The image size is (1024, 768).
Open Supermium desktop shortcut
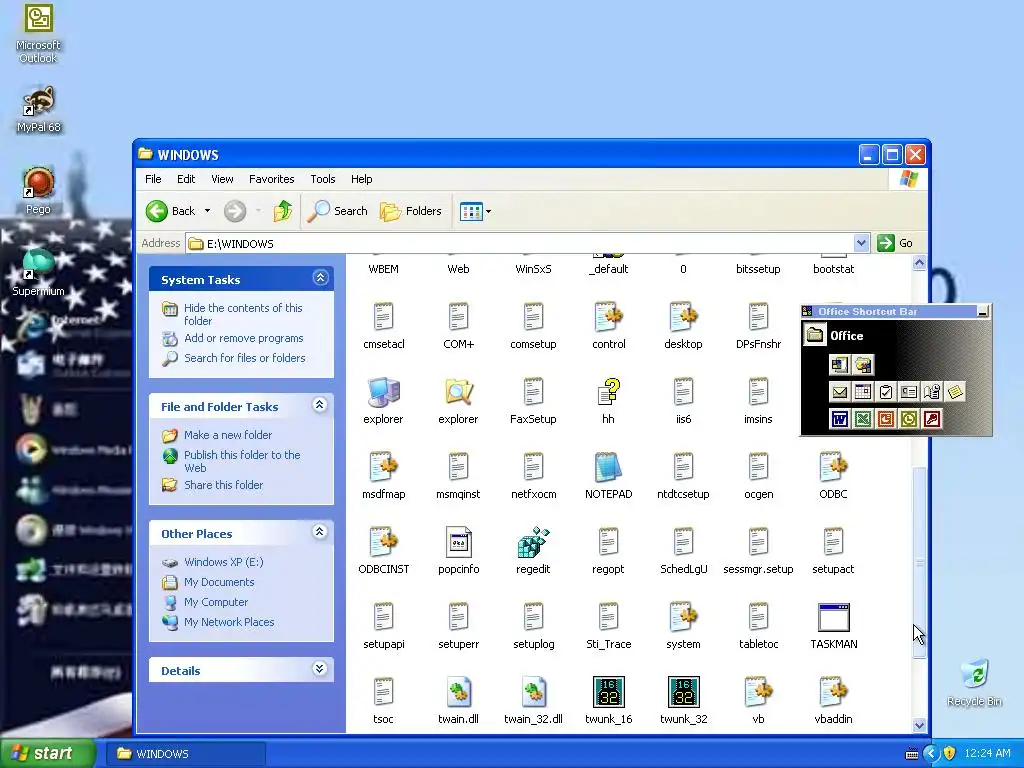click(x=38, y=273)
